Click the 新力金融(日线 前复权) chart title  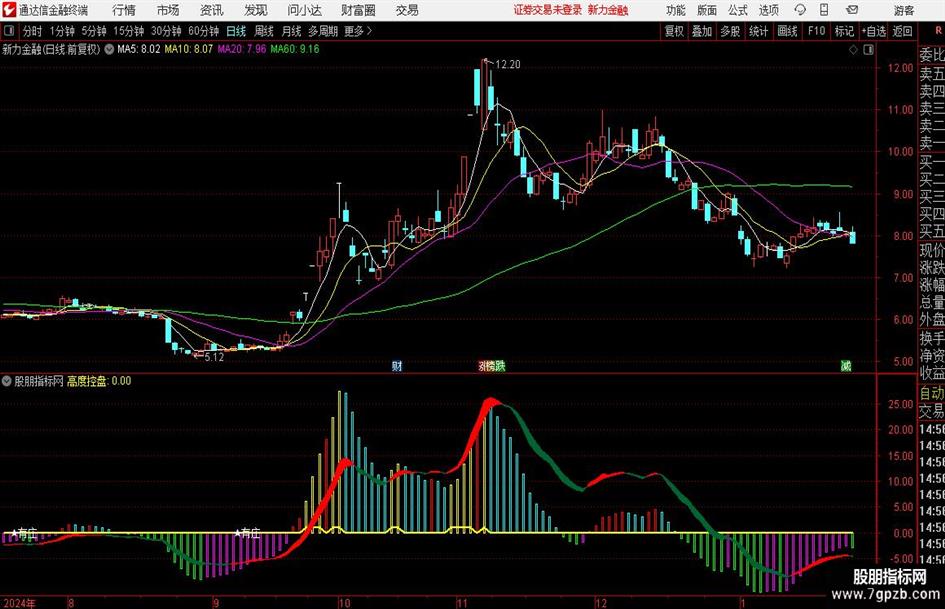coord(51,49)
